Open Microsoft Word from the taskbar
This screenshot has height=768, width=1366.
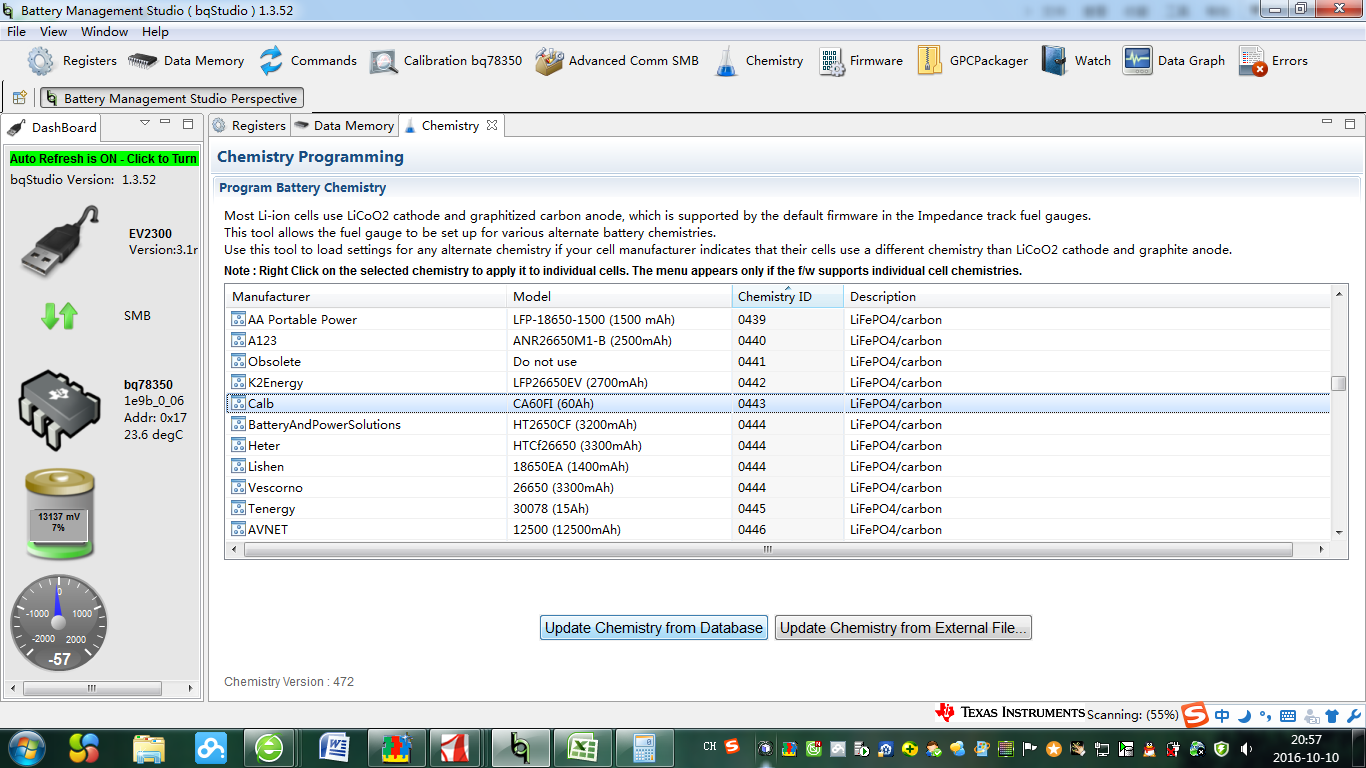click(x=335, y=748)
